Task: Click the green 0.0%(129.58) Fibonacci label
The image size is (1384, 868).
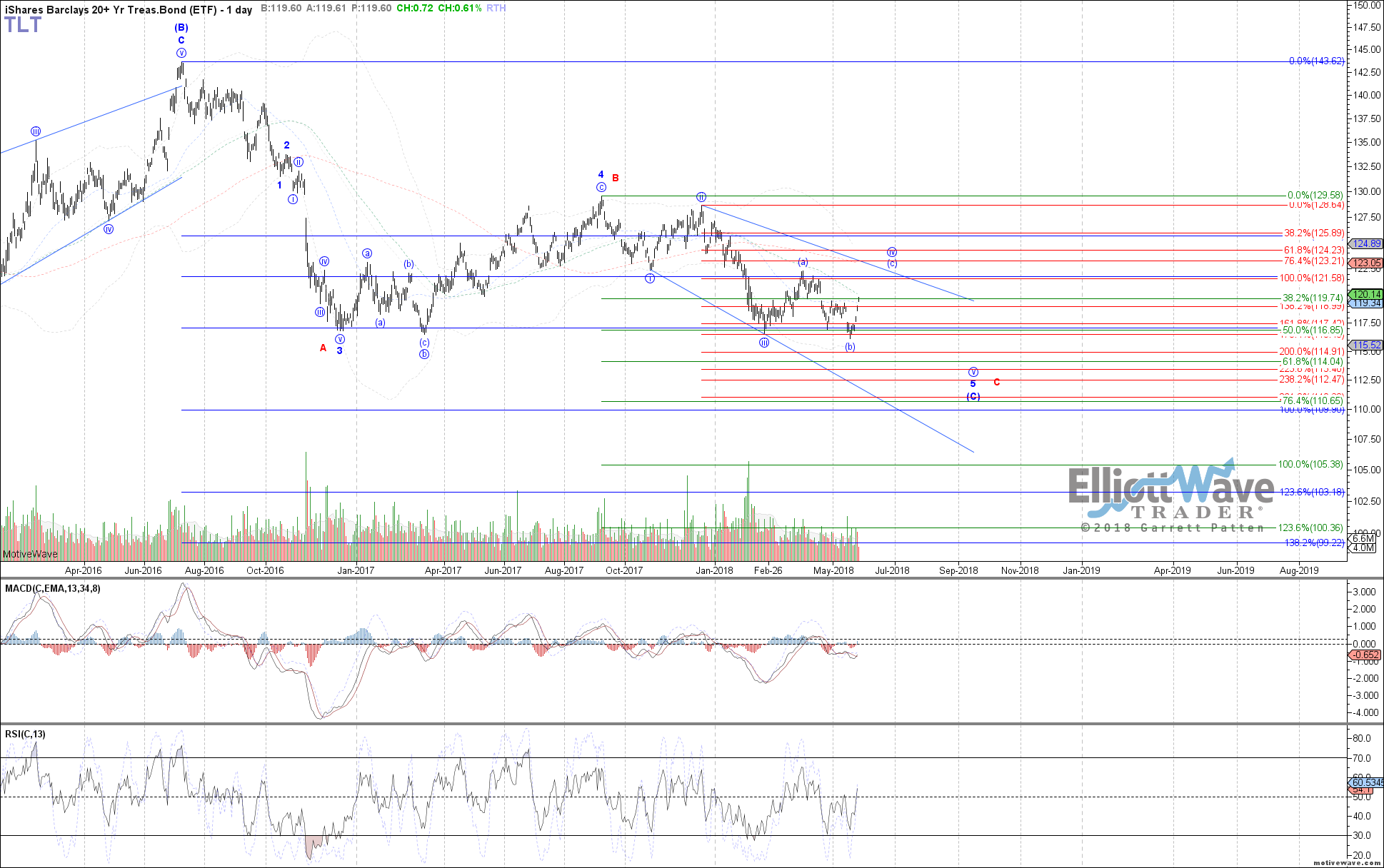Action: 1315,195
